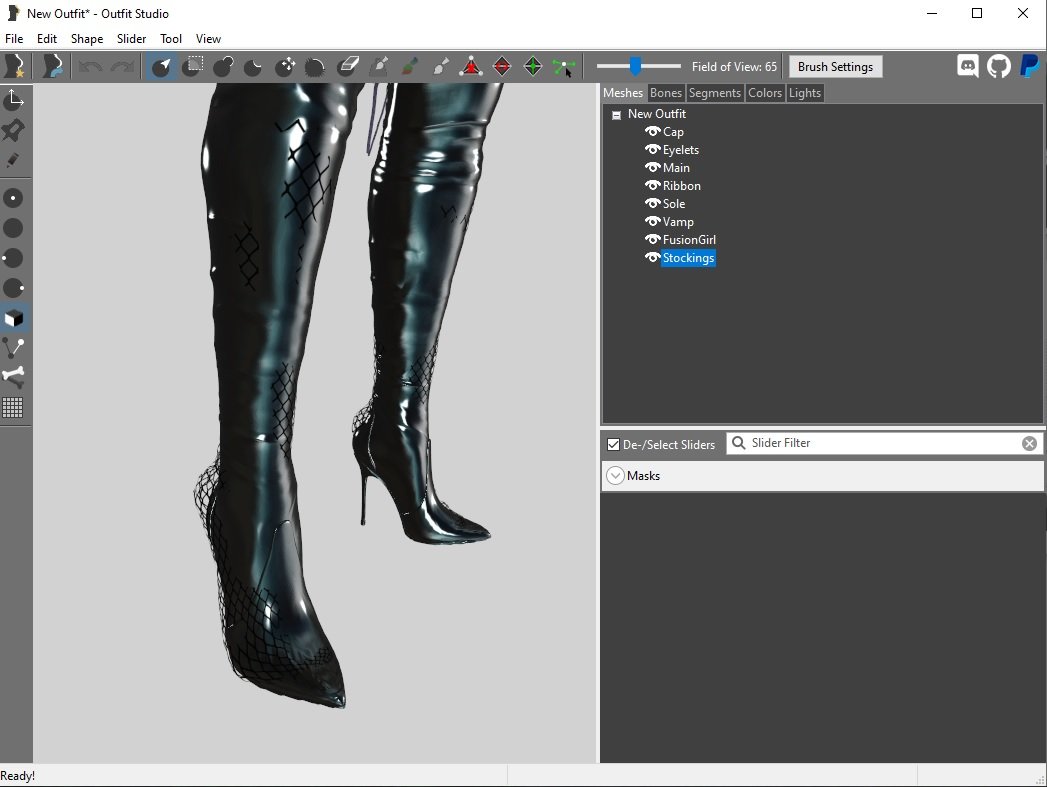1047x787 pixels.
Task: Open the GitHub link icon
Action: point(998,67)
